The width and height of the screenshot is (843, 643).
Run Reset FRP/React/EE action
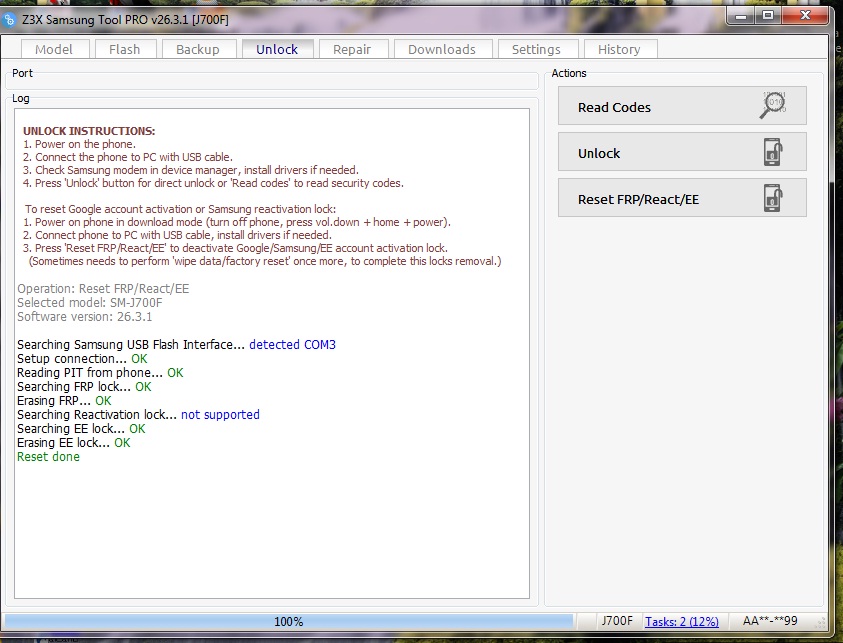pos(682,198)
